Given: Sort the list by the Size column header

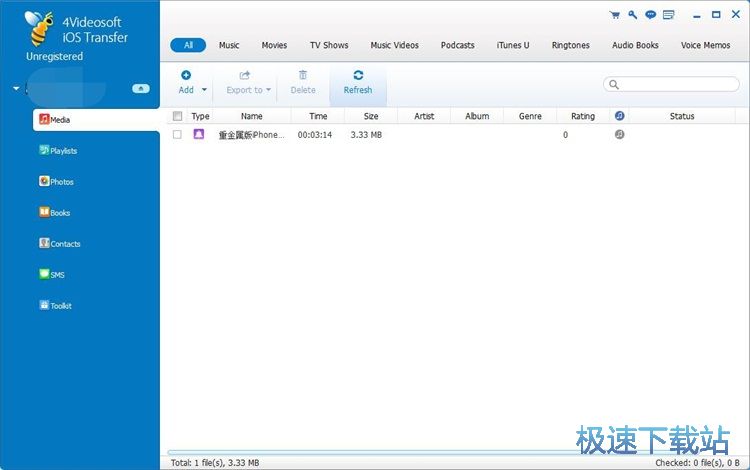Looking at the screenshot, I should [x=371, y=116].
